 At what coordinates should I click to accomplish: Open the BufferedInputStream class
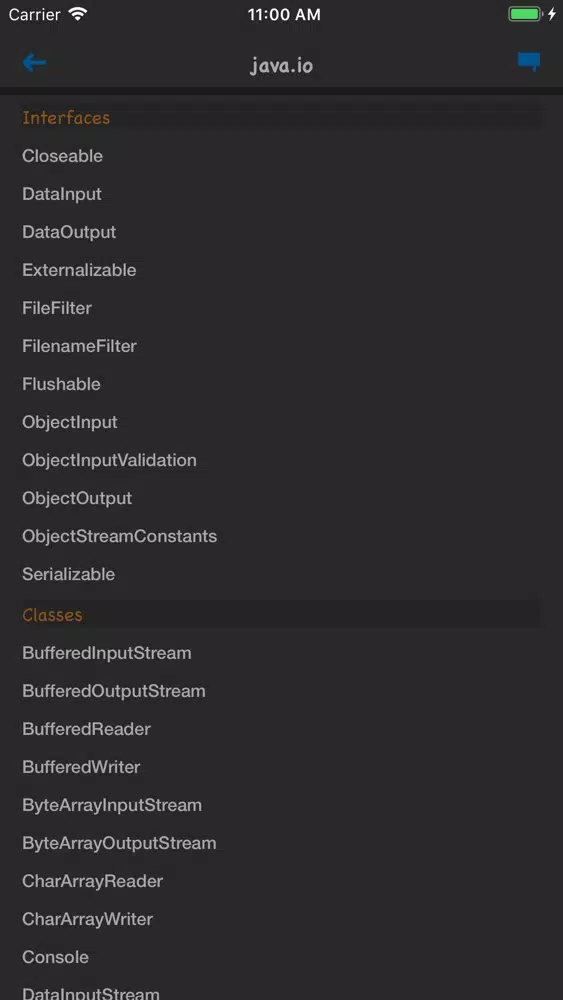point(106,653)
